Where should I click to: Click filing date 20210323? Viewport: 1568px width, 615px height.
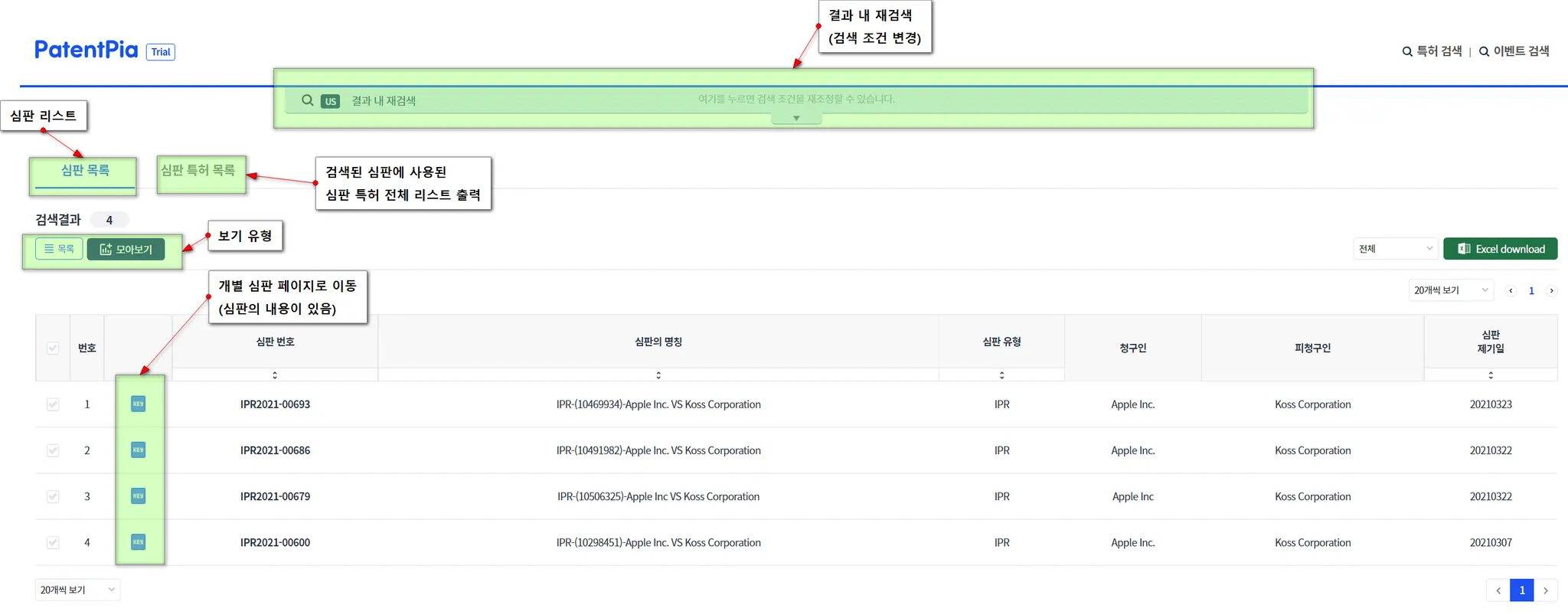tap(1491, 404)
